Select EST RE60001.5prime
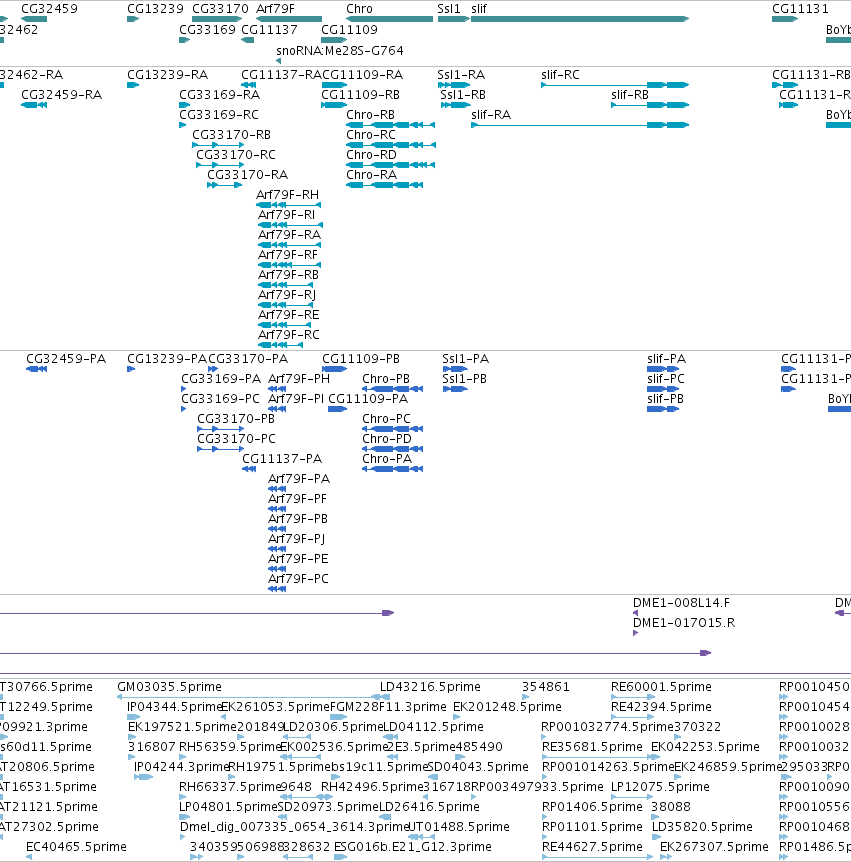The width and height of the screenshot is (851, 862). point(661,687)
